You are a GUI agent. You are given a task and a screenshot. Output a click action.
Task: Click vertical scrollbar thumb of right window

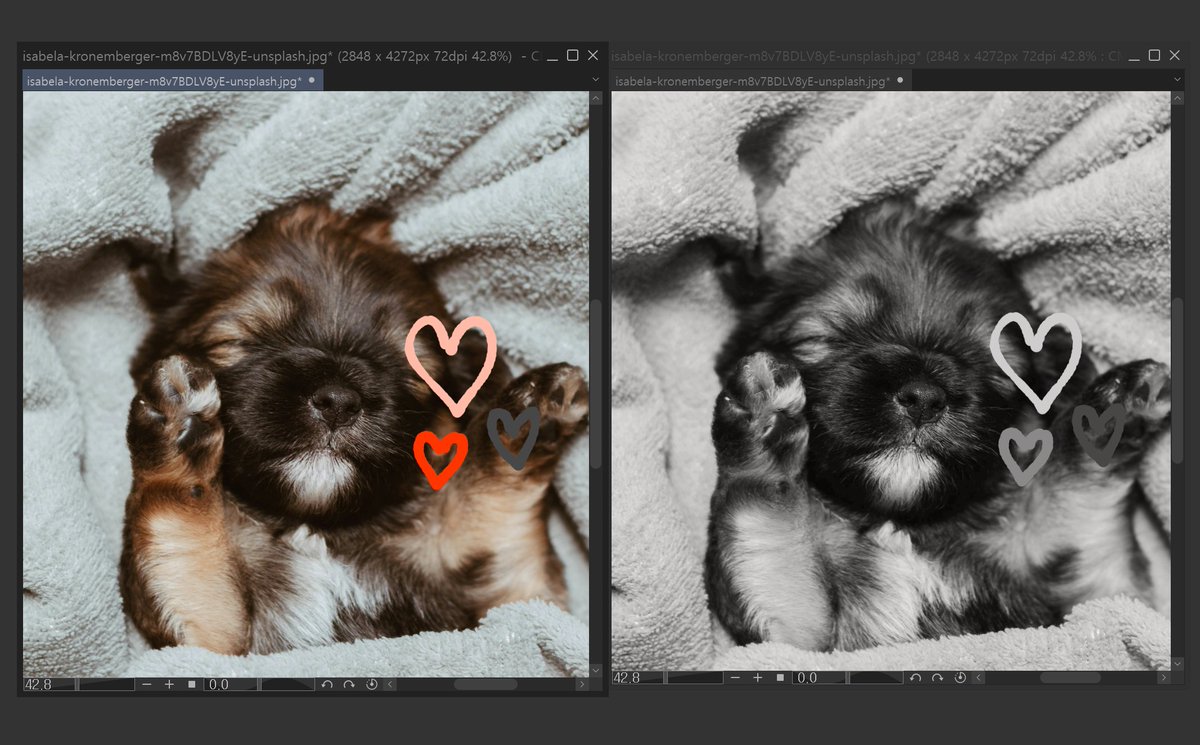point(1178,380)
